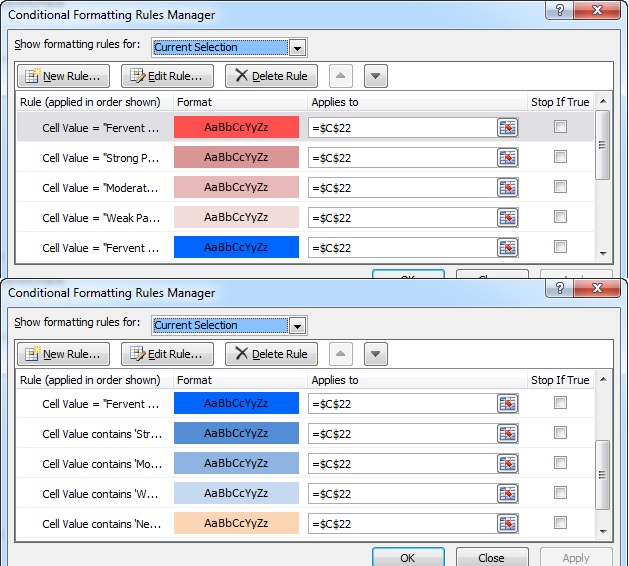Click range selector icon for 'Strong P...' rule, top dialog
The height and width of the screenshot is (566, 629).
[508, 158]
